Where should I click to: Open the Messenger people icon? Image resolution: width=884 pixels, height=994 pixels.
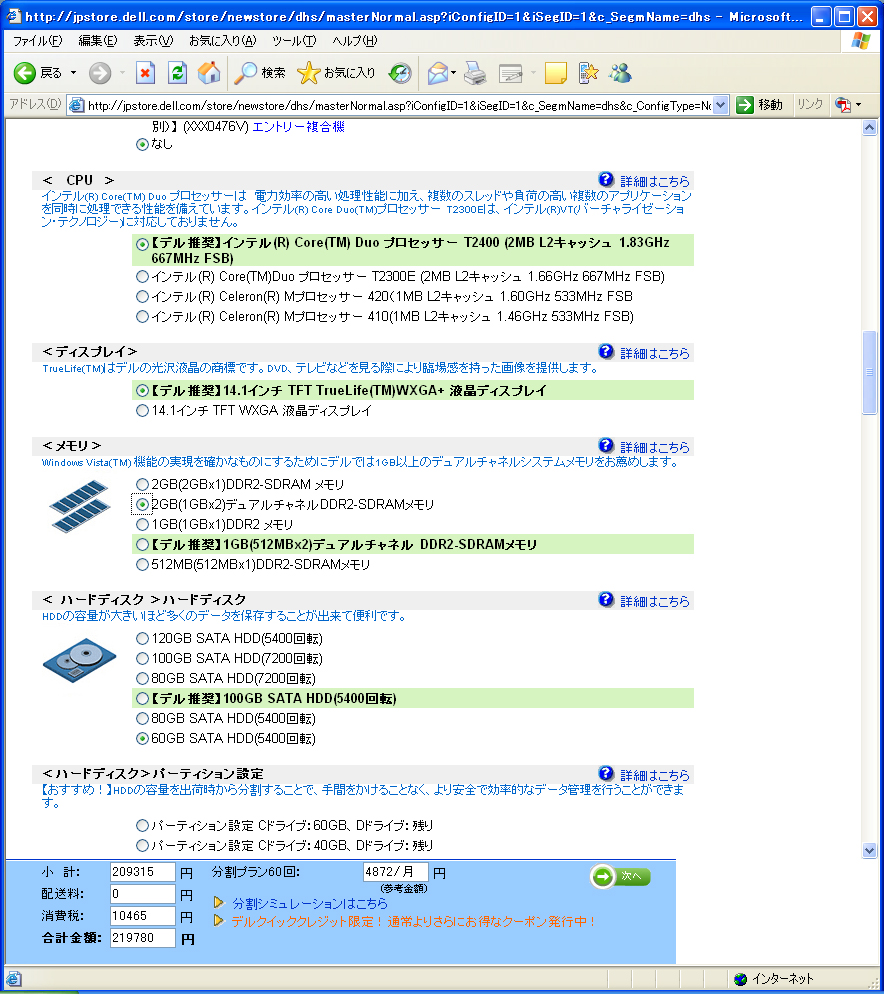[620, 73]
